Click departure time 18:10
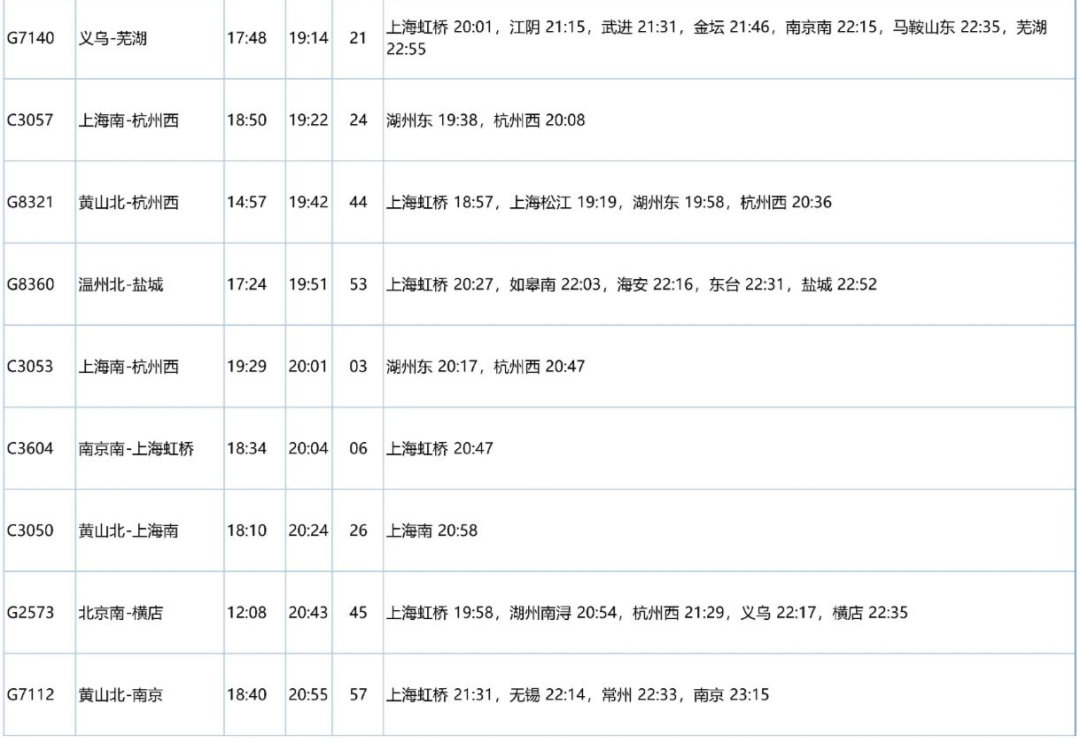Image resolution: width=1080 pixels, height=743 pixels. pyautogui.click(x=247, y=530)
